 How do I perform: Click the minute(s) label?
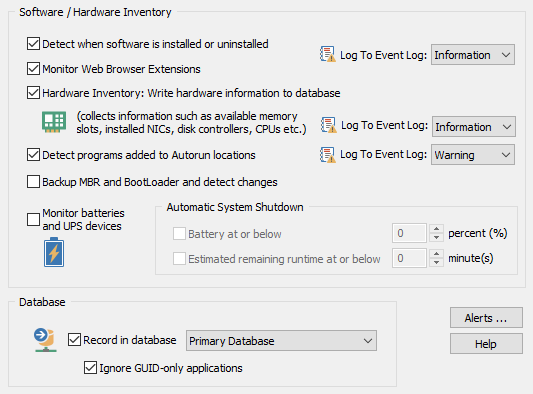(471, 258)
